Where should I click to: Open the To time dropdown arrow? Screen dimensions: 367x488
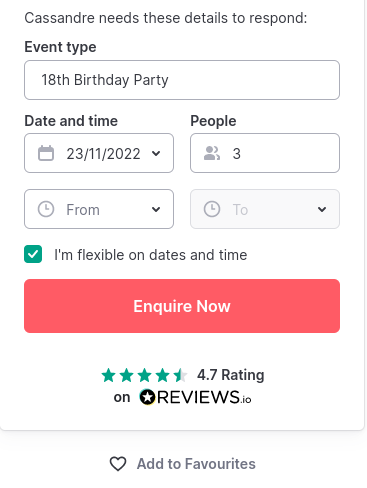(x=322, y=209)
